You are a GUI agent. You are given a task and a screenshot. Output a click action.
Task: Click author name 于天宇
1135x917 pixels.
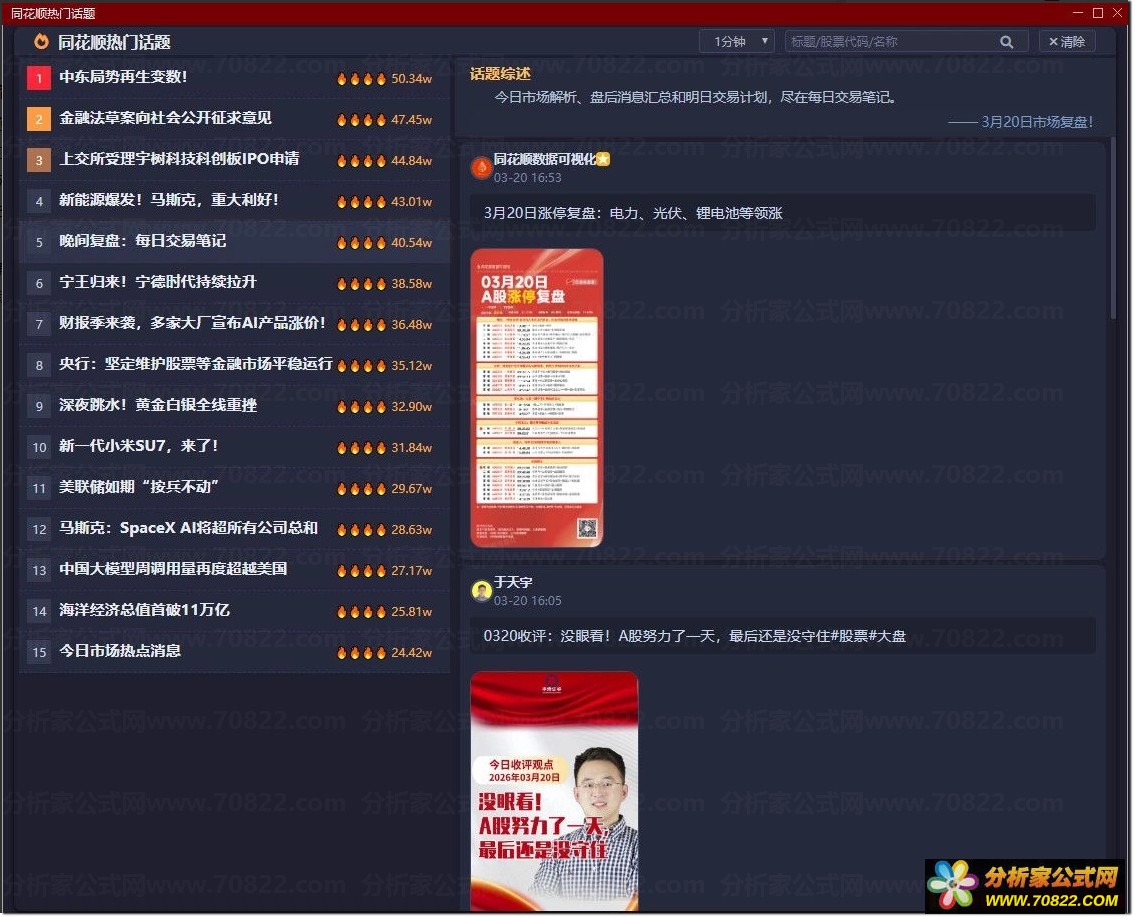513,583
